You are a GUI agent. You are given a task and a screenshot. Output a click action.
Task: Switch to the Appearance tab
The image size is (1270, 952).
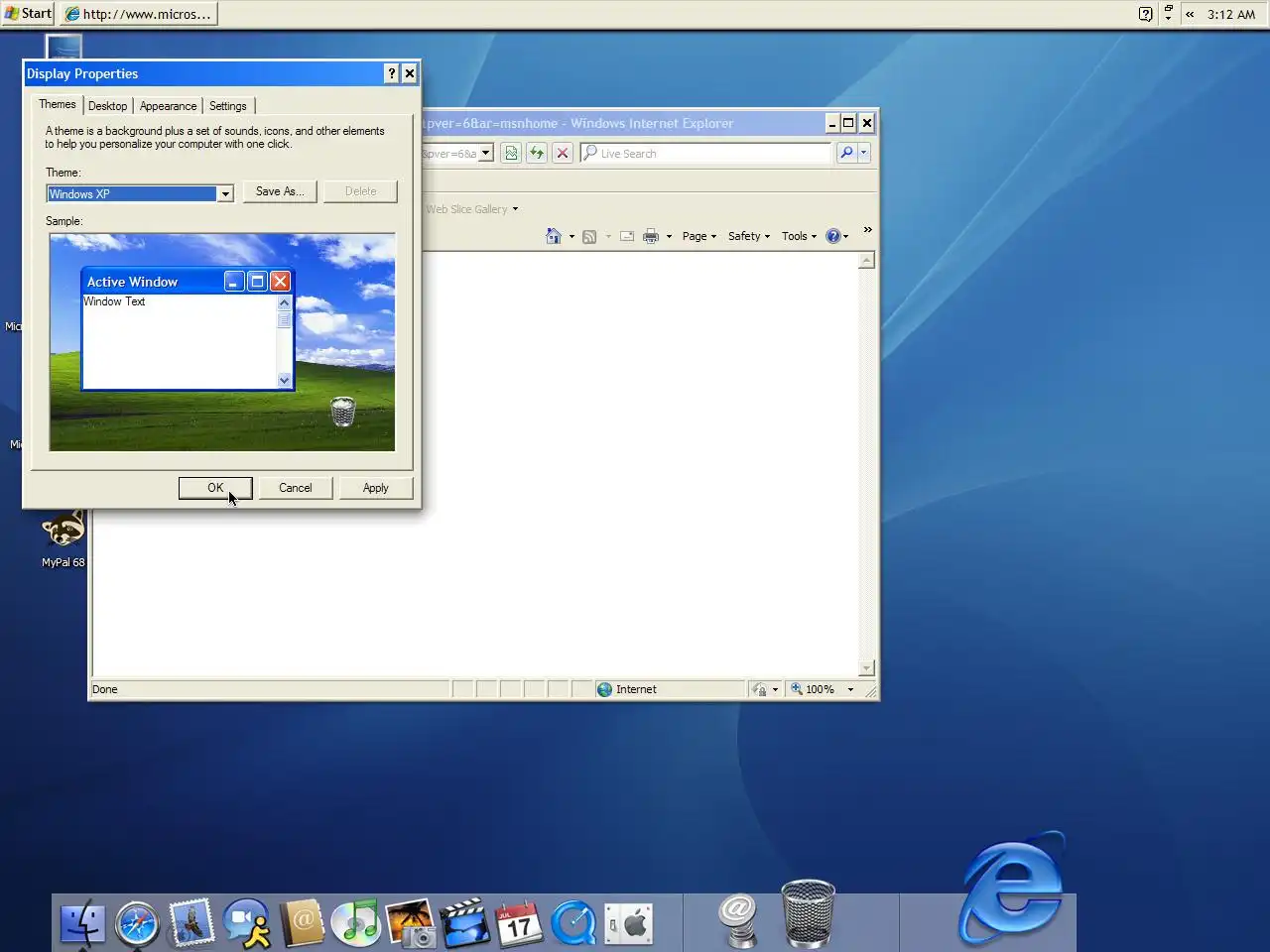(x=168, y=106)
